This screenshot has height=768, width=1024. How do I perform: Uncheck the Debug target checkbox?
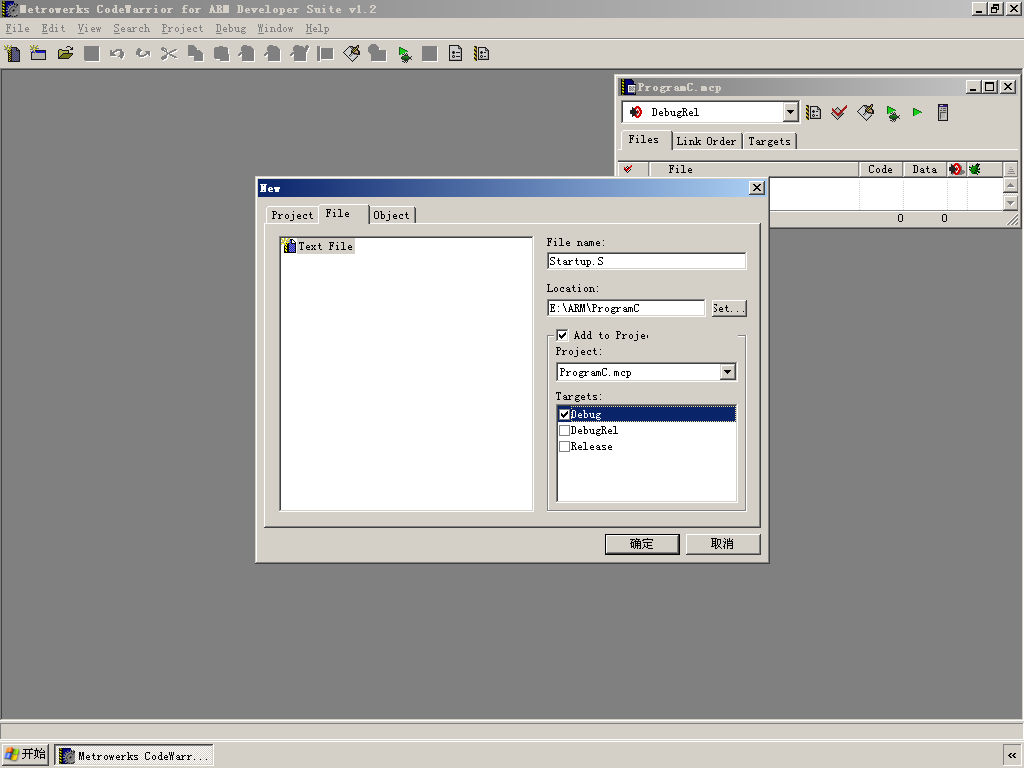[565, 415]
